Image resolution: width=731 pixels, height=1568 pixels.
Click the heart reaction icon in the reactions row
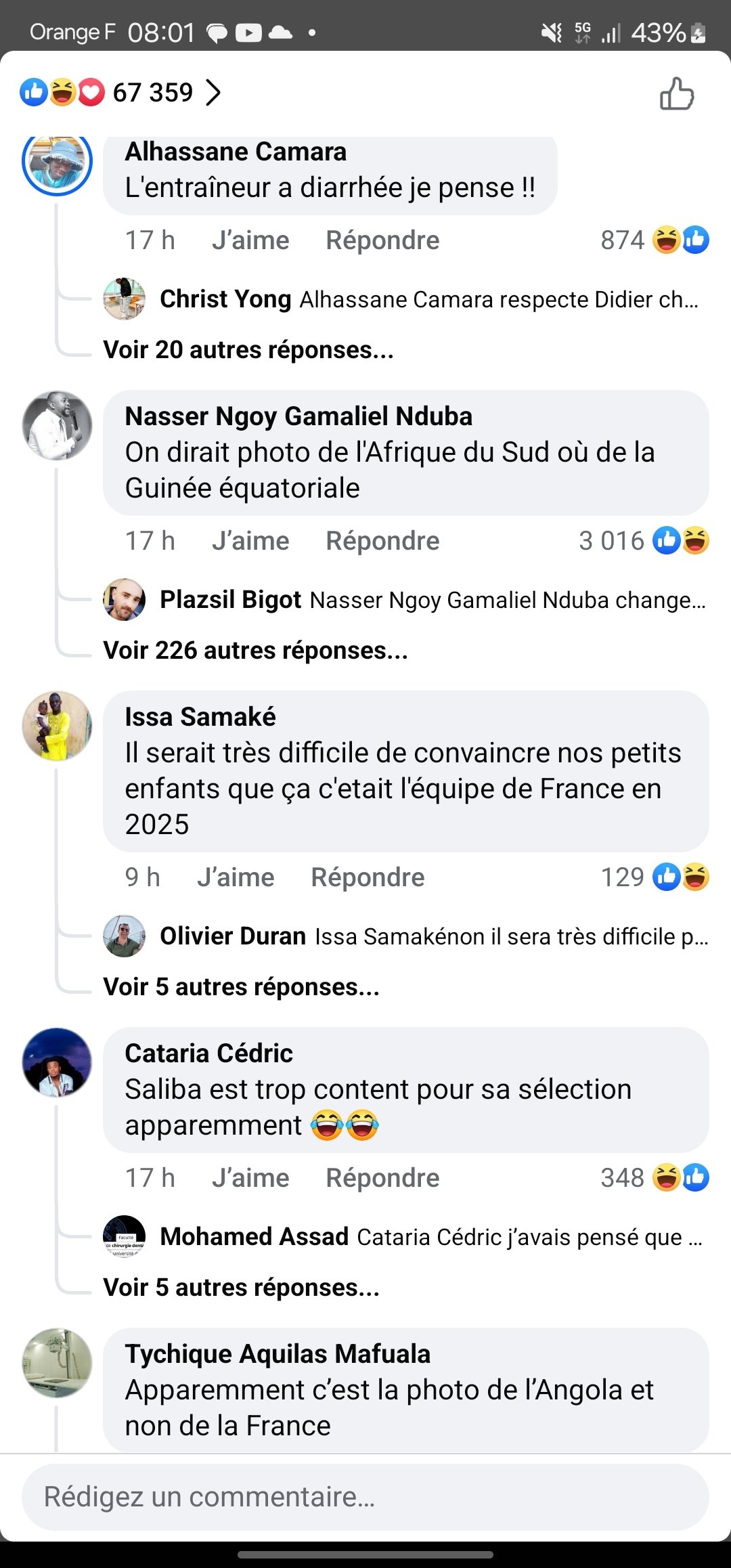pos(90,93)
